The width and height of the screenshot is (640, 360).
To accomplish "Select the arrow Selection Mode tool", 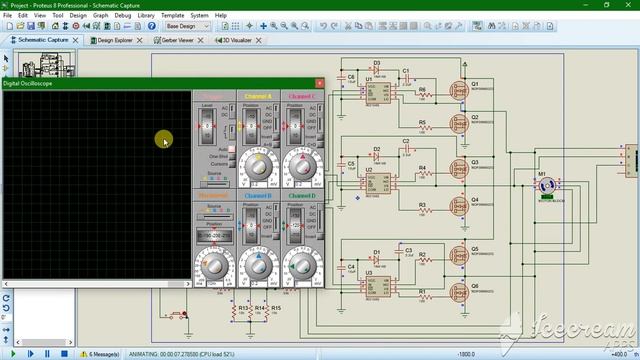I will (6, 59).
